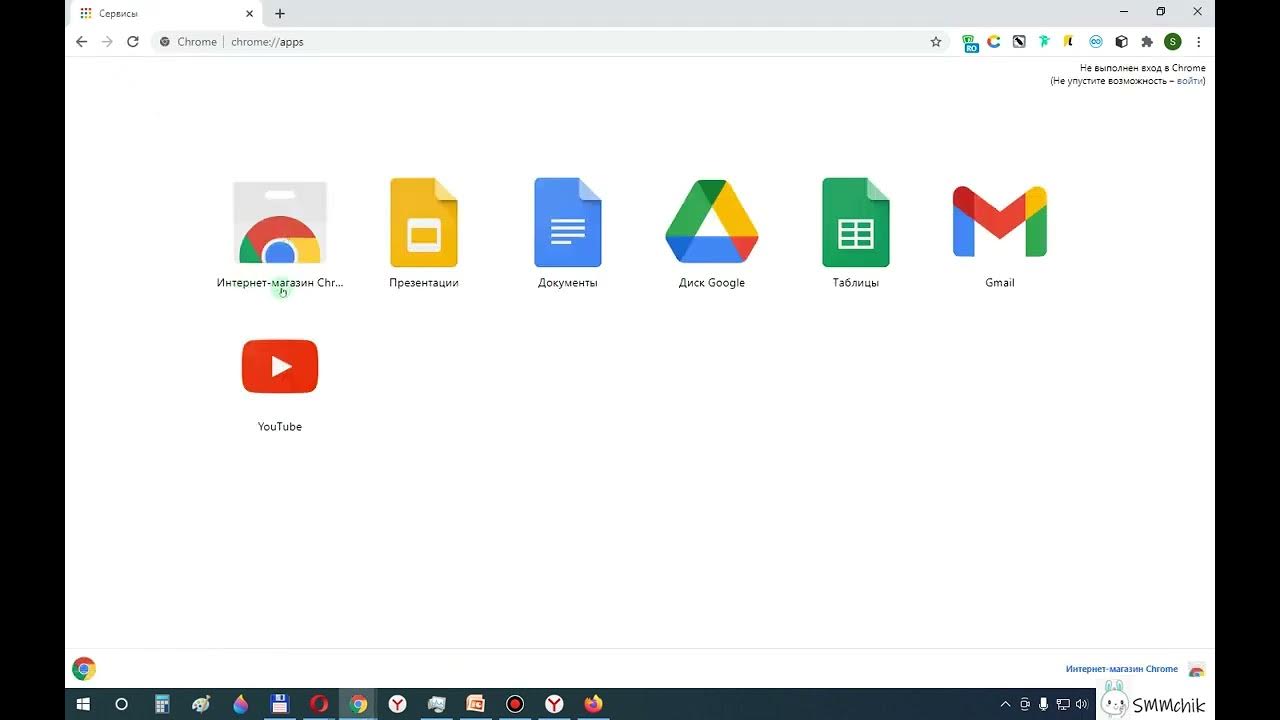Image resolution: width=1280 pixels, height=720 pixels.
Task: Open the color drop taskbar app
Action: [240, 704]
